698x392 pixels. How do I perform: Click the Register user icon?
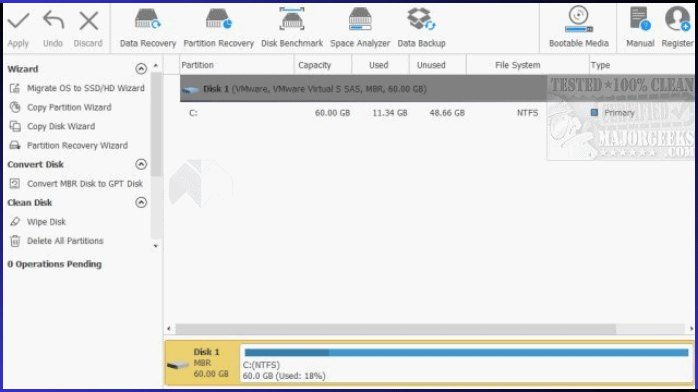[678, 19]
